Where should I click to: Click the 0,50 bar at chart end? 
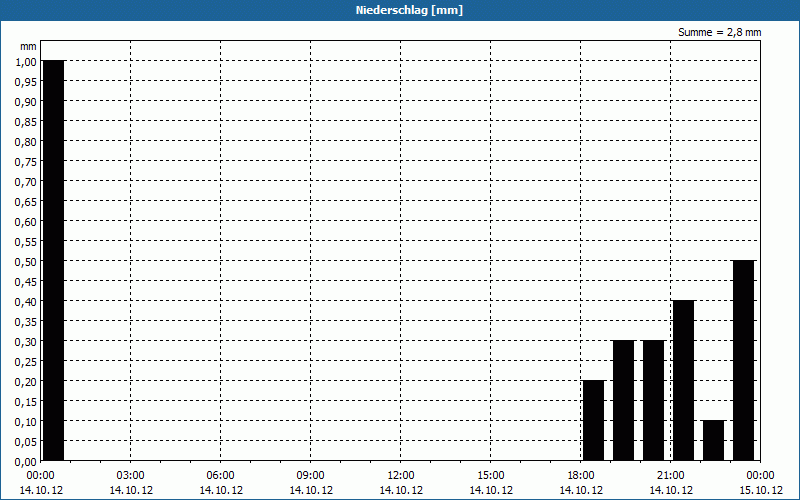743,361
